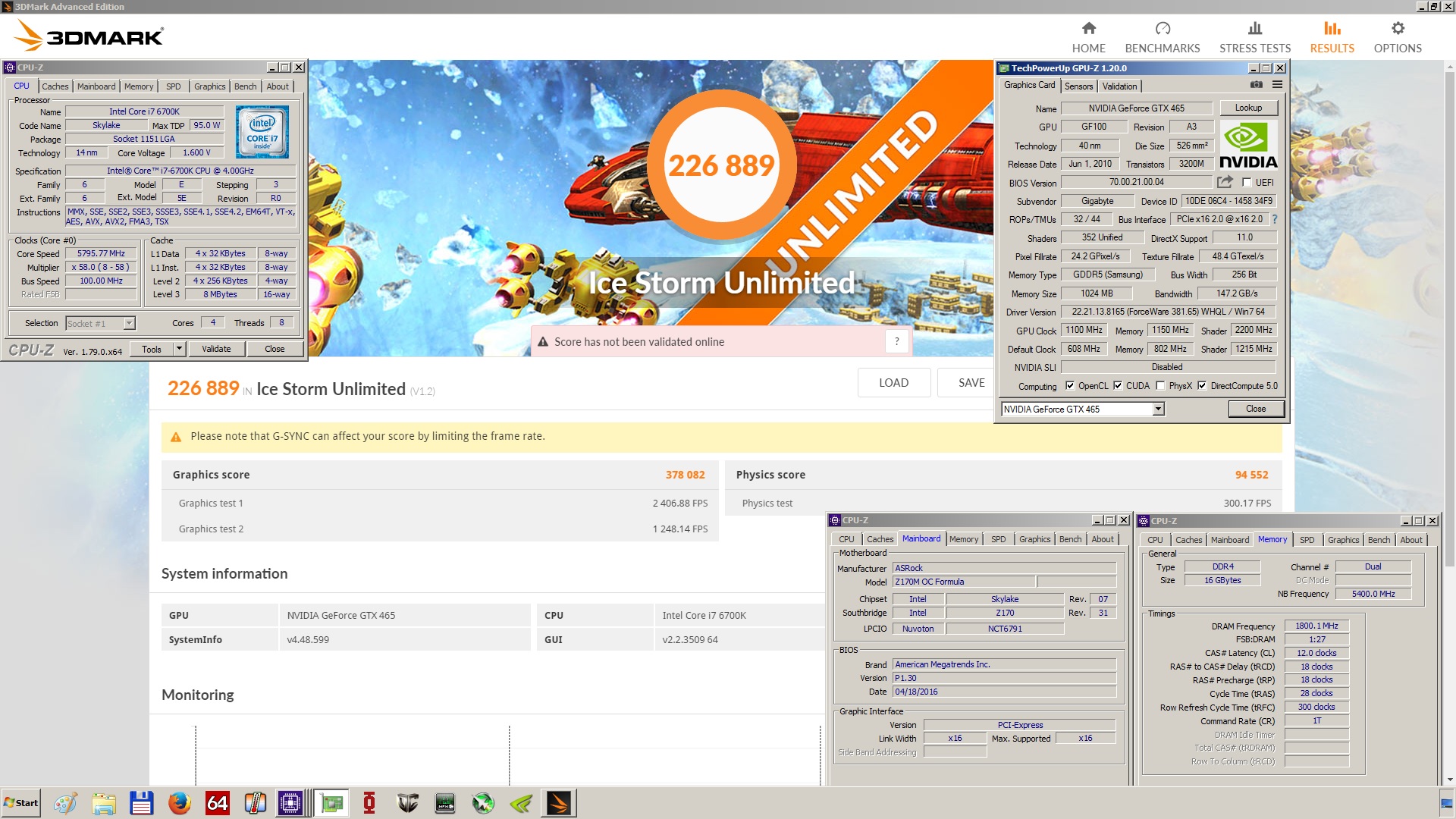Image resolution: width=1456 pixels, height=819 pixels.
Task: Click the DRAM Frequency value 1800.1 MHz
Action: coord(1316,626)
